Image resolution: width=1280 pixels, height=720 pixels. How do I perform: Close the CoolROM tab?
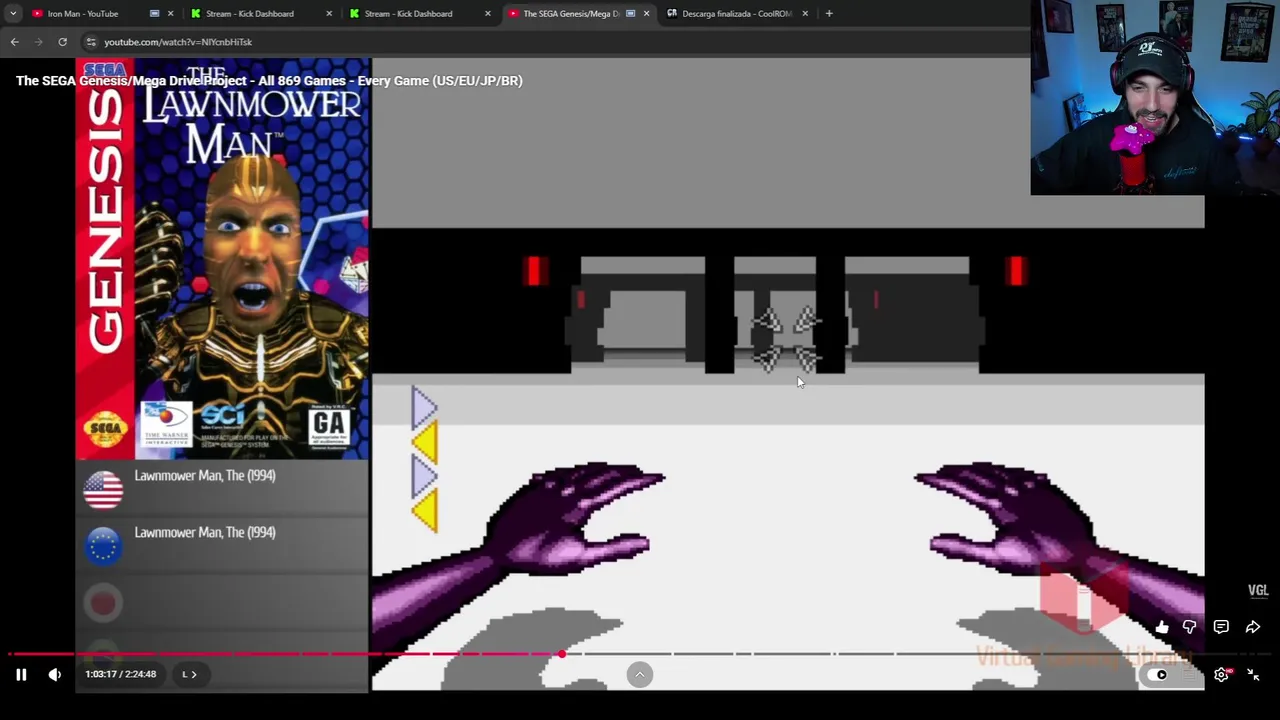pyautogui.click(x=805, y=14)
